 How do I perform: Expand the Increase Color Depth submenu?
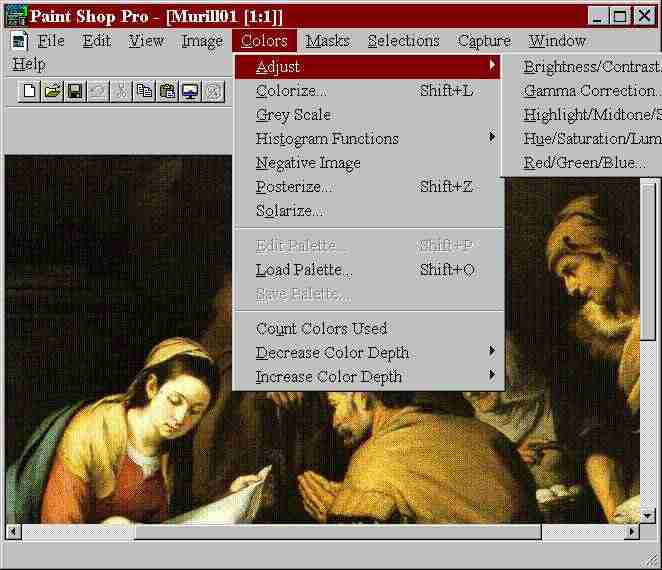pos(329,377)
